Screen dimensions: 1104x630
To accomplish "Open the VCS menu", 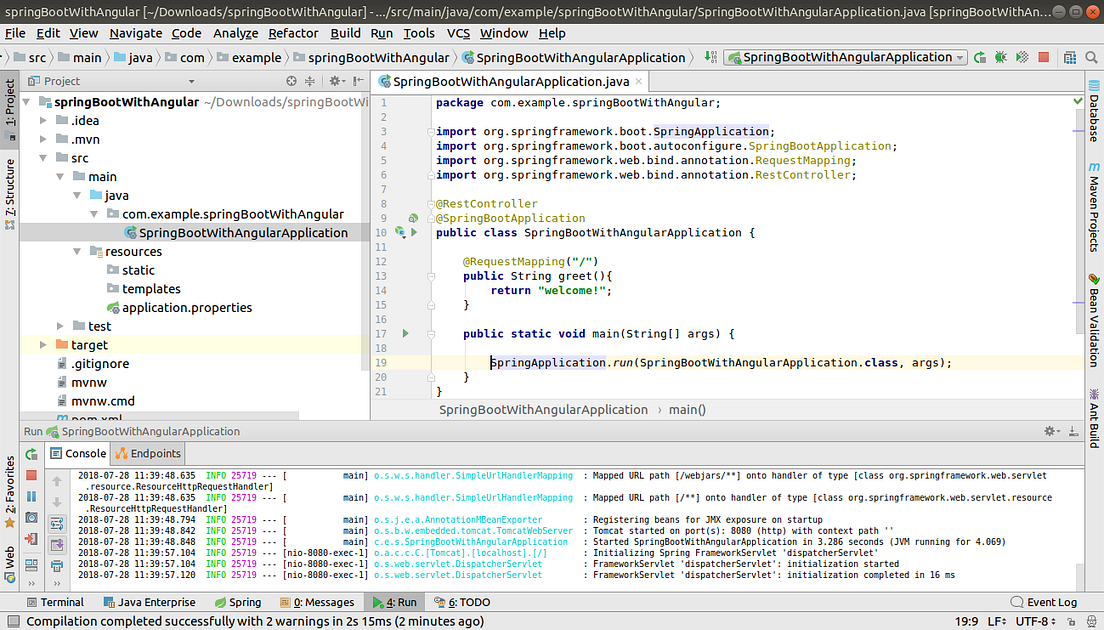I will point(458,33).
